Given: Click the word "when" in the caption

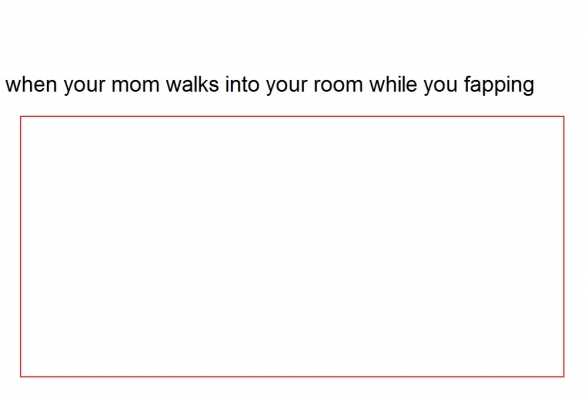Looking at the screenshot, I should point(31,84).
